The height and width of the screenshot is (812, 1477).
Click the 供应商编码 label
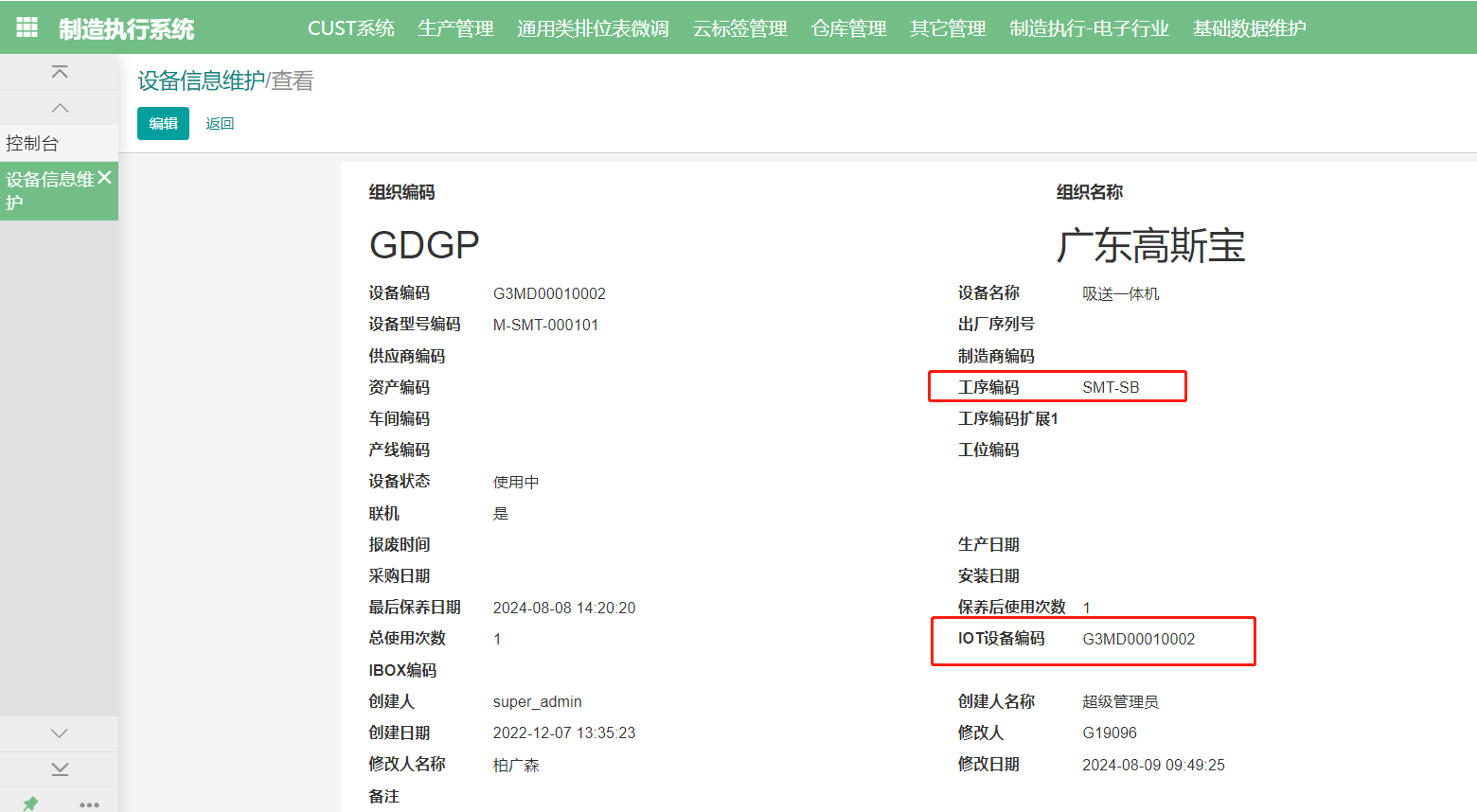coord(407,356)
